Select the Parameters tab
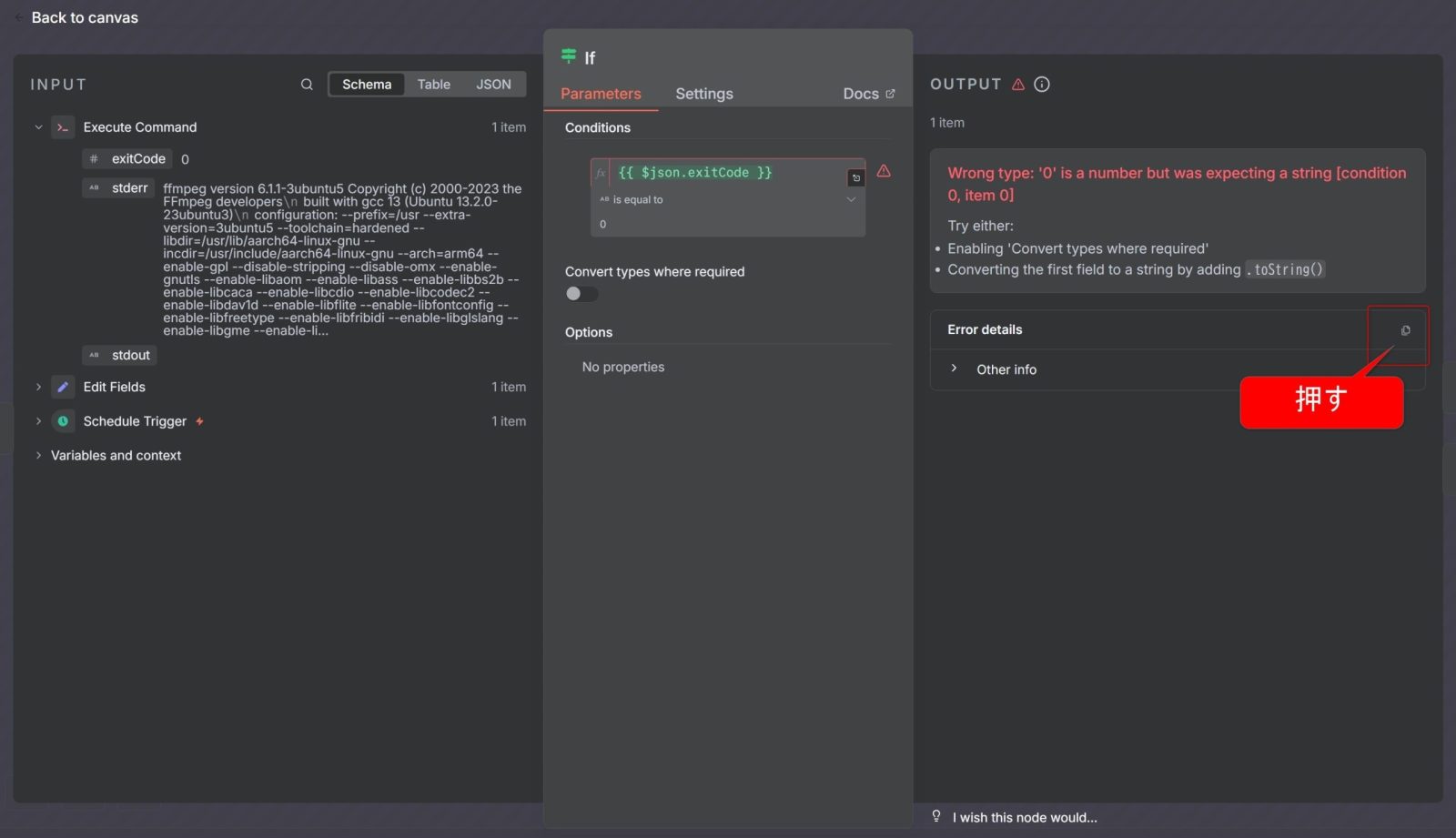Screen dimensions: 1456x838 click(x=601, y=94)
